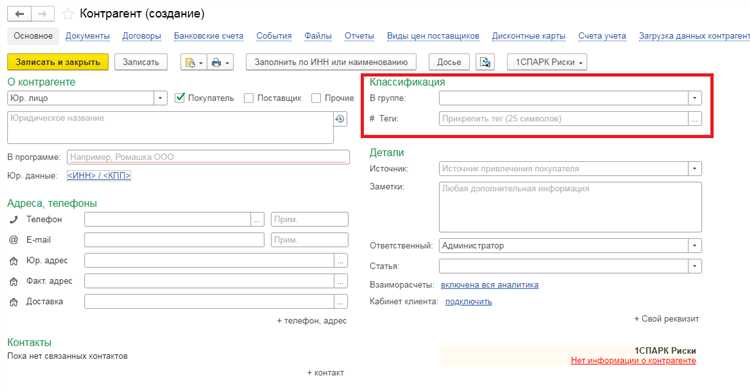Expand the Юр. лицо type dropdown

pos(160,98)
